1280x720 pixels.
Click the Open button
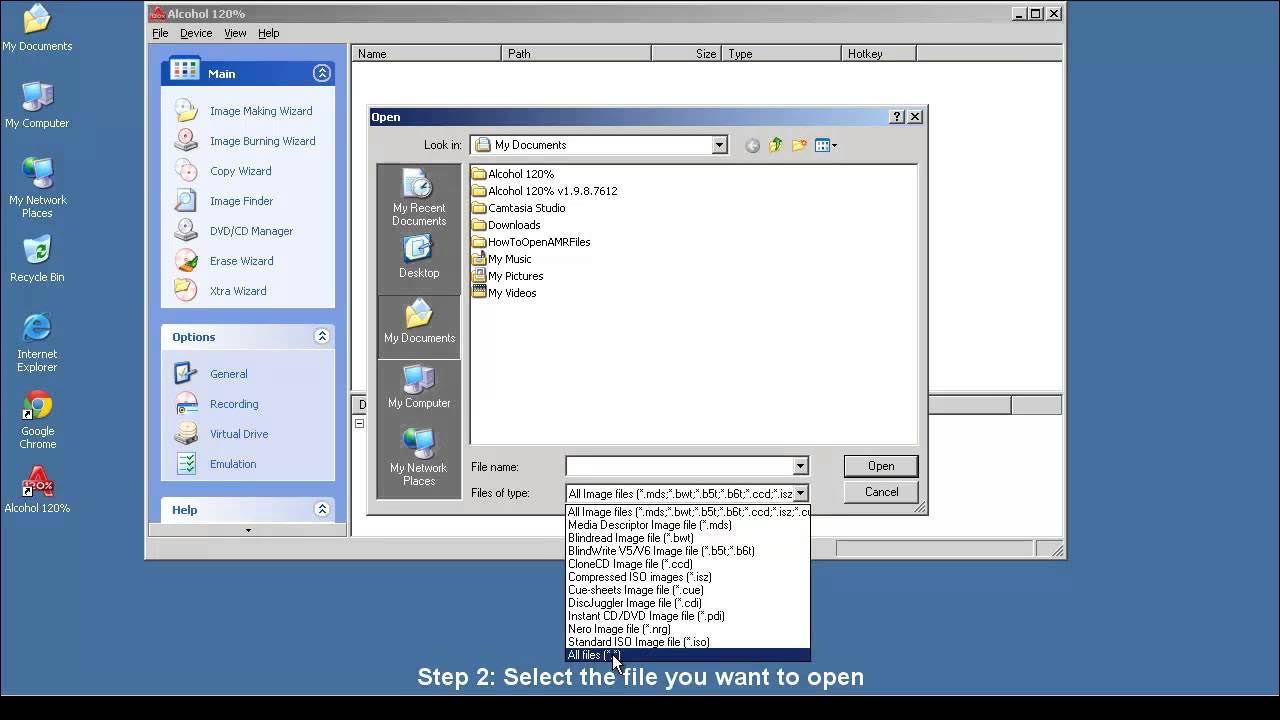click(x=881, y=466)
